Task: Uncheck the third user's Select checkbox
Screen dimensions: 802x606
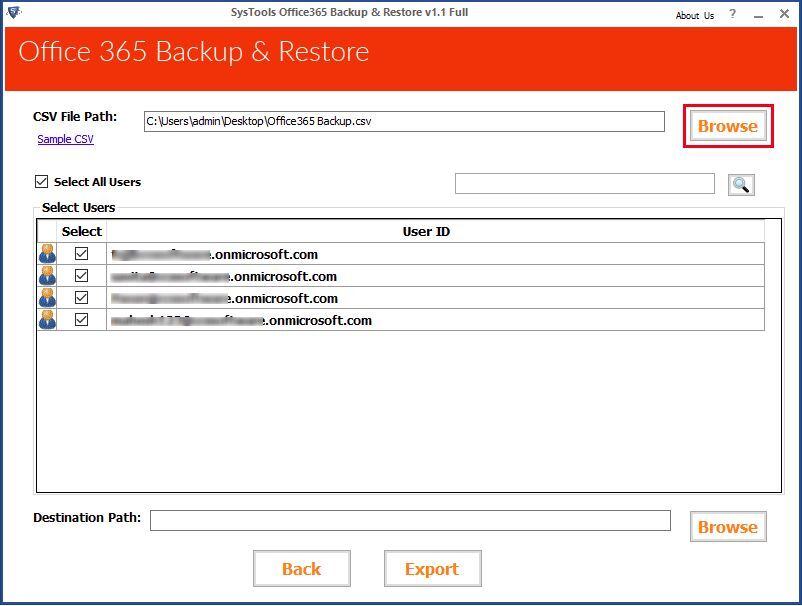Action: click(82, 298)
